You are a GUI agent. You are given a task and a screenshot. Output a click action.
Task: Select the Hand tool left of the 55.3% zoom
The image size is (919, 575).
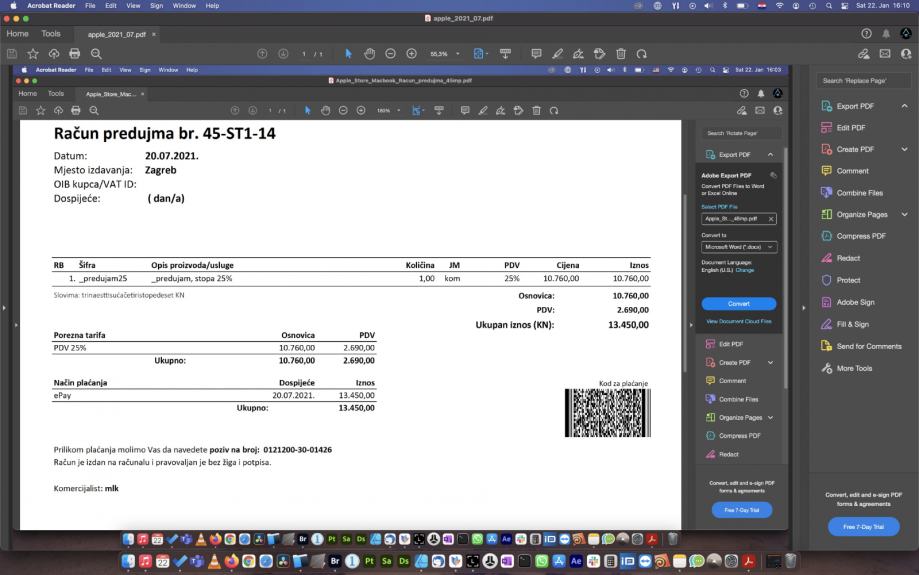point(369,53)
